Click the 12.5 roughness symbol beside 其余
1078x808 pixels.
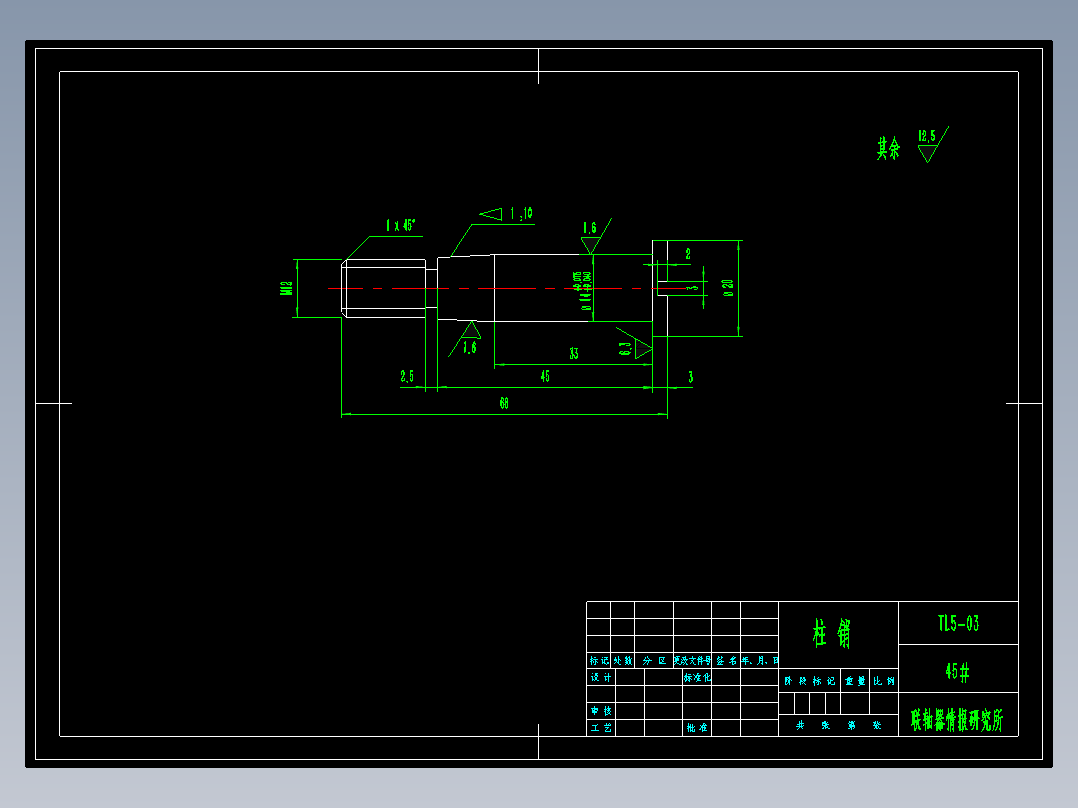coord(933,144)
